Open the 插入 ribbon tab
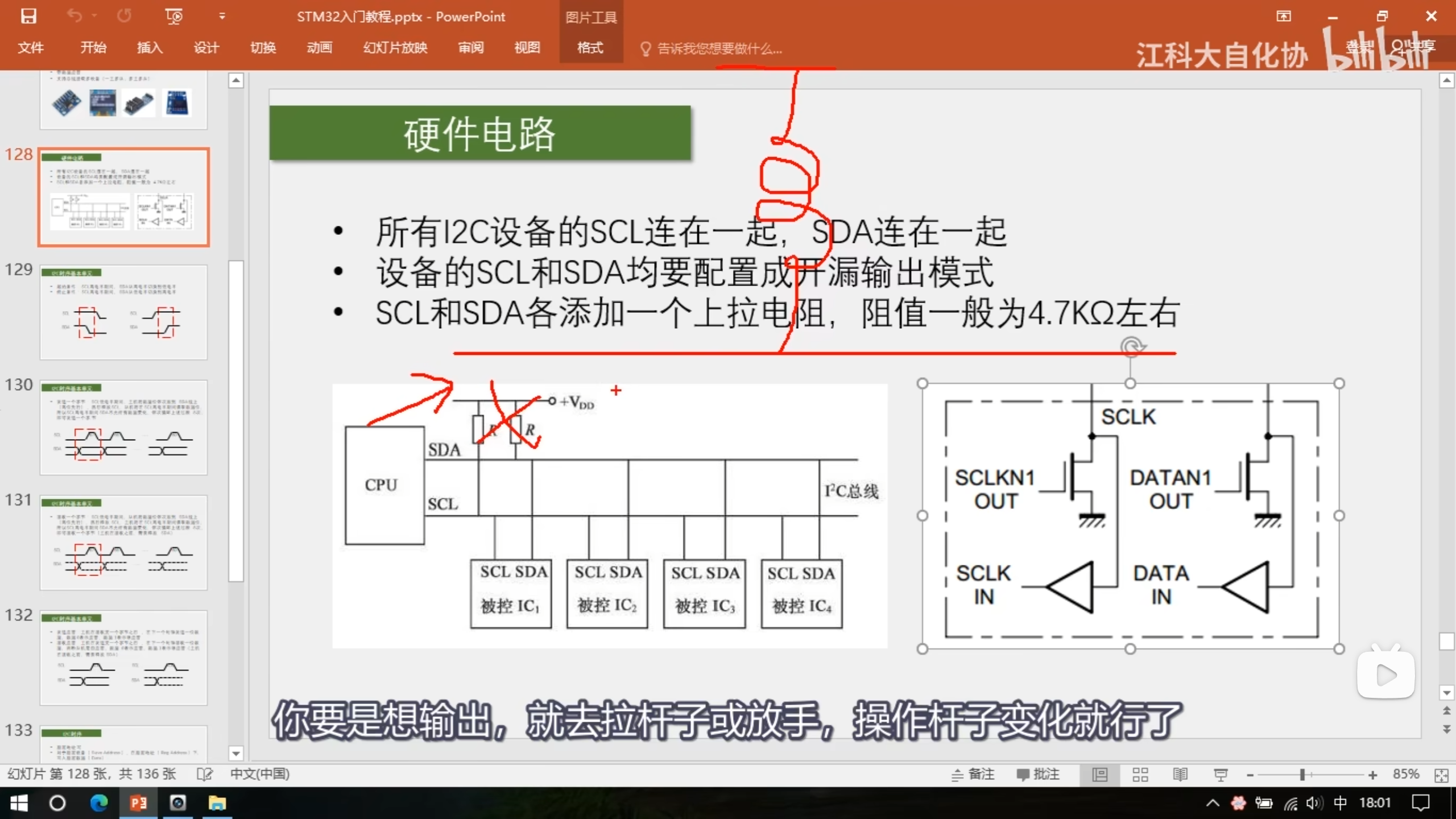Viewport: 1456px width, 819px height. (150, 48)
